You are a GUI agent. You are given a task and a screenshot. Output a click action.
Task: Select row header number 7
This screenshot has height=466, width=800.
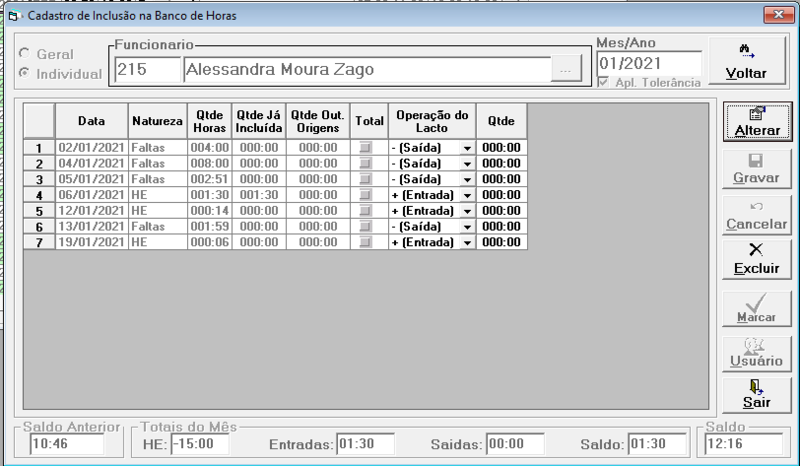[x=39, y=242]
